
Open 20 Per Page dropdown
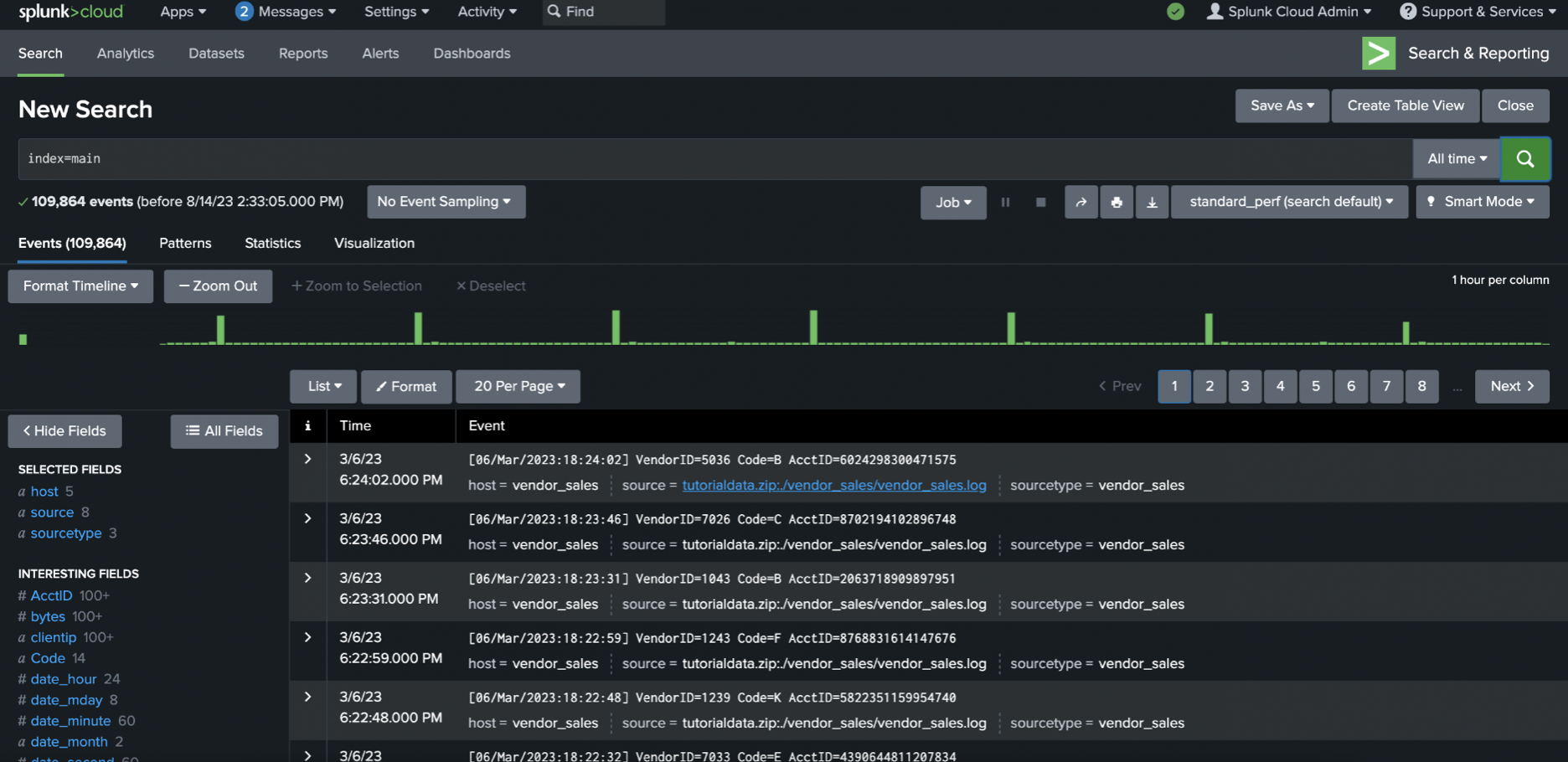point(518,386)
